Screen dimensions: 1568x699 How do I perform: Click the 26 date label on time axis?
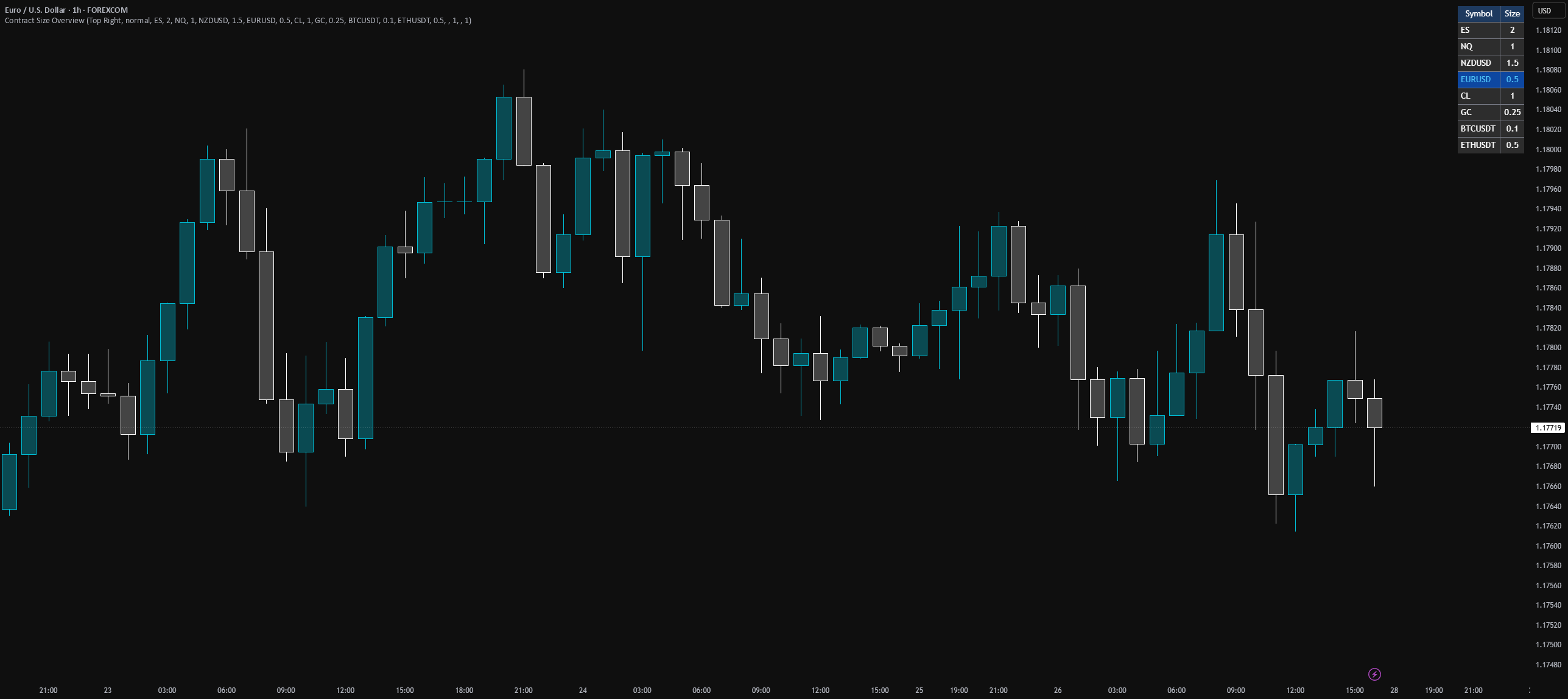tap(1058, 690)
